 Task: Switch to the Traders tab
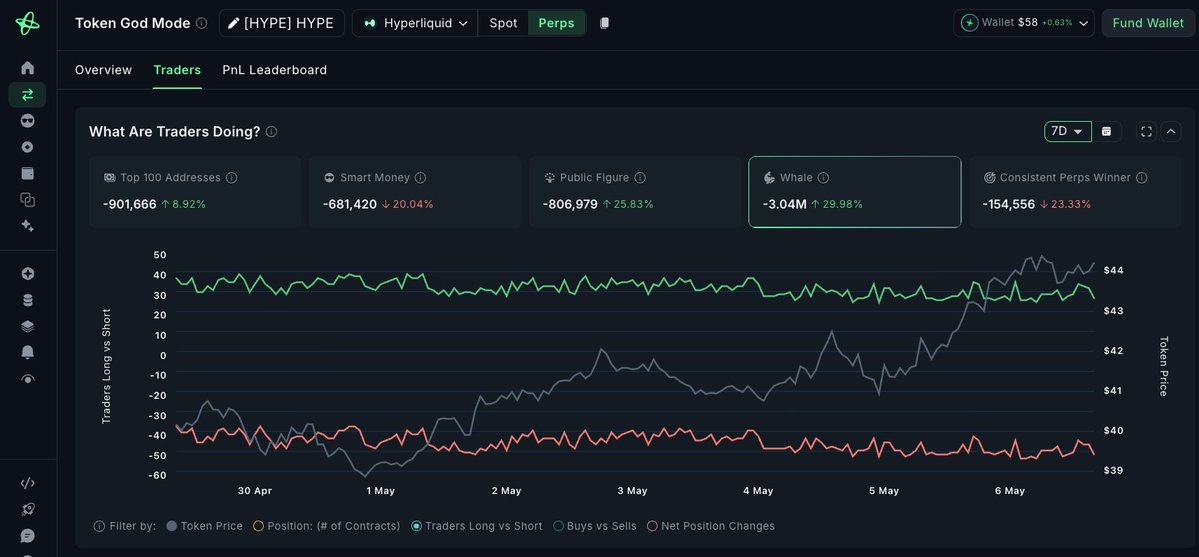click(177, 70)
